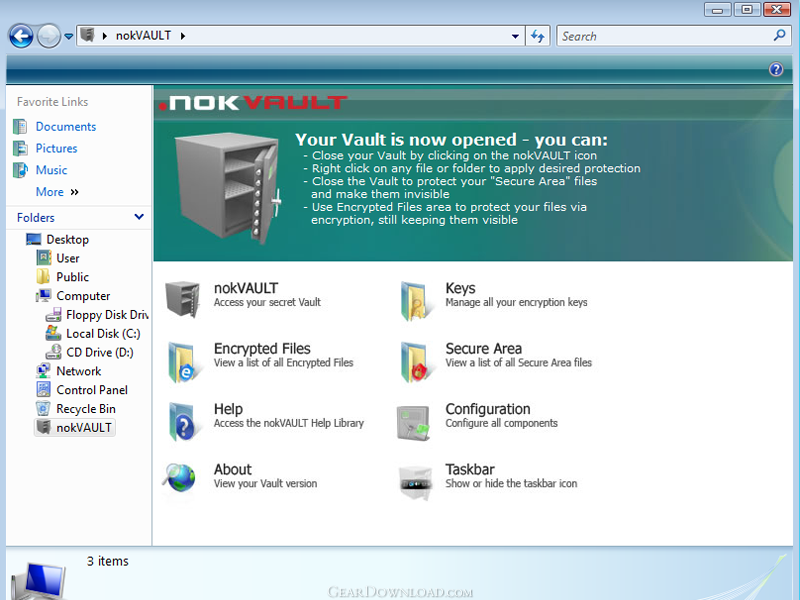The height and width of the screenshot is (600, 800).
Task: Click nokVAULT segment in address bar
Action: click(x=143, y=36)
